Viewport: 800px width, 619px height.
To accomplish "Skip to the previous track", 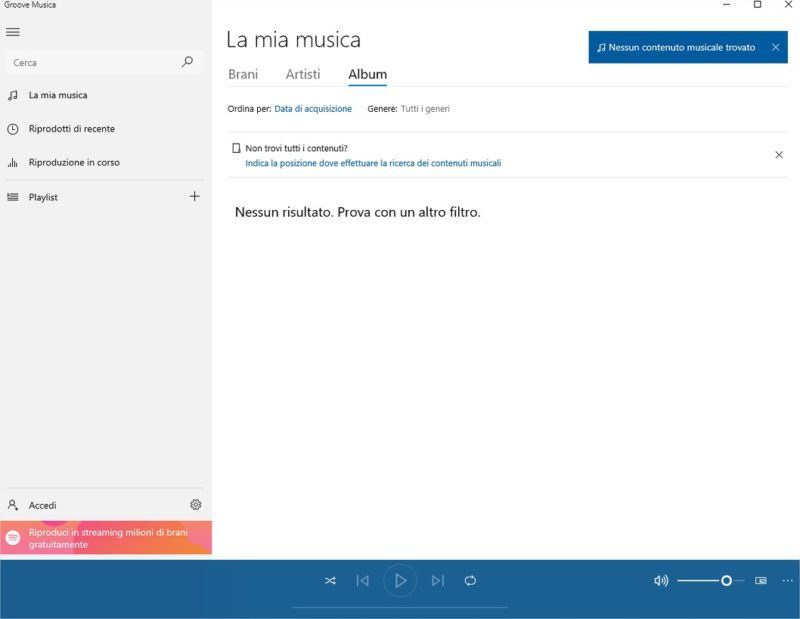I will coord(364,580).
